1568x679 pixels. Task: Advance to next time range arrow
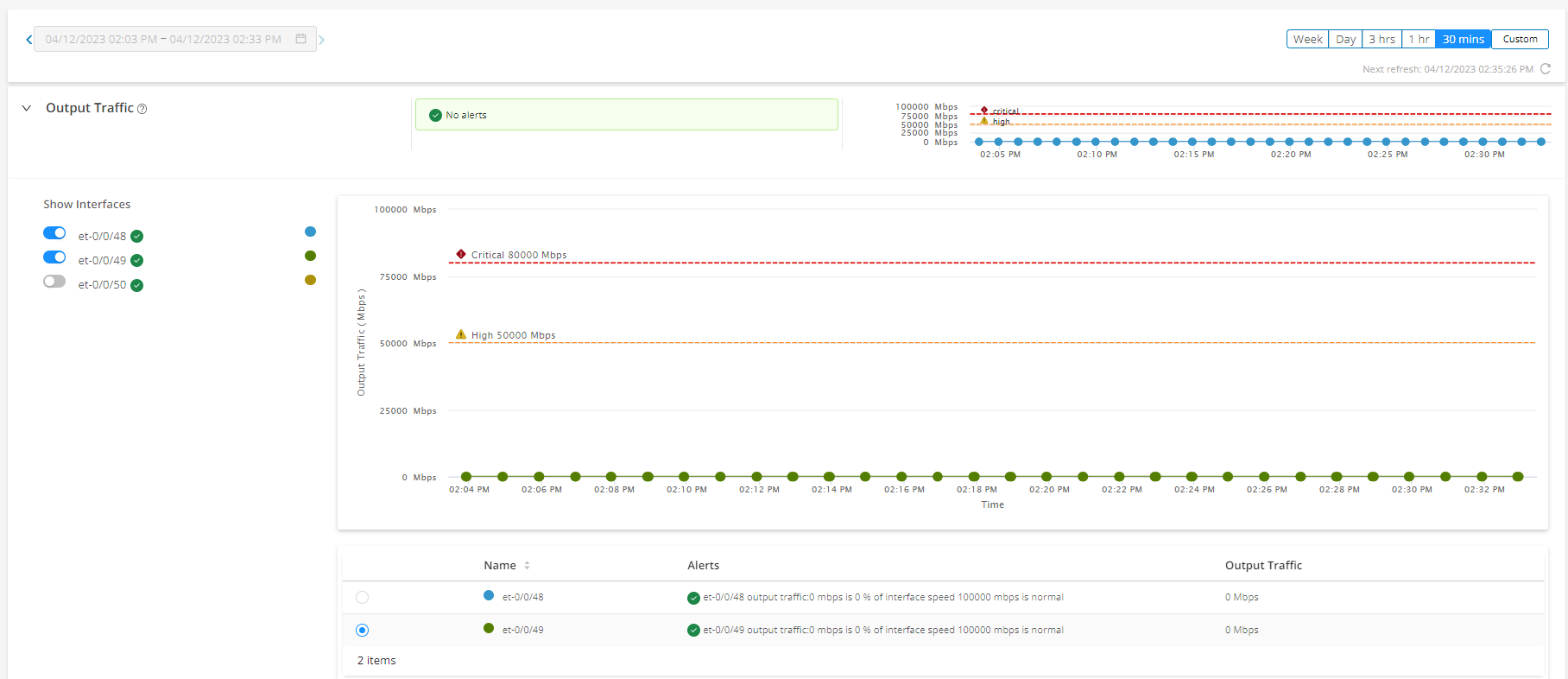pyautogui.click(x=322, y=40)
